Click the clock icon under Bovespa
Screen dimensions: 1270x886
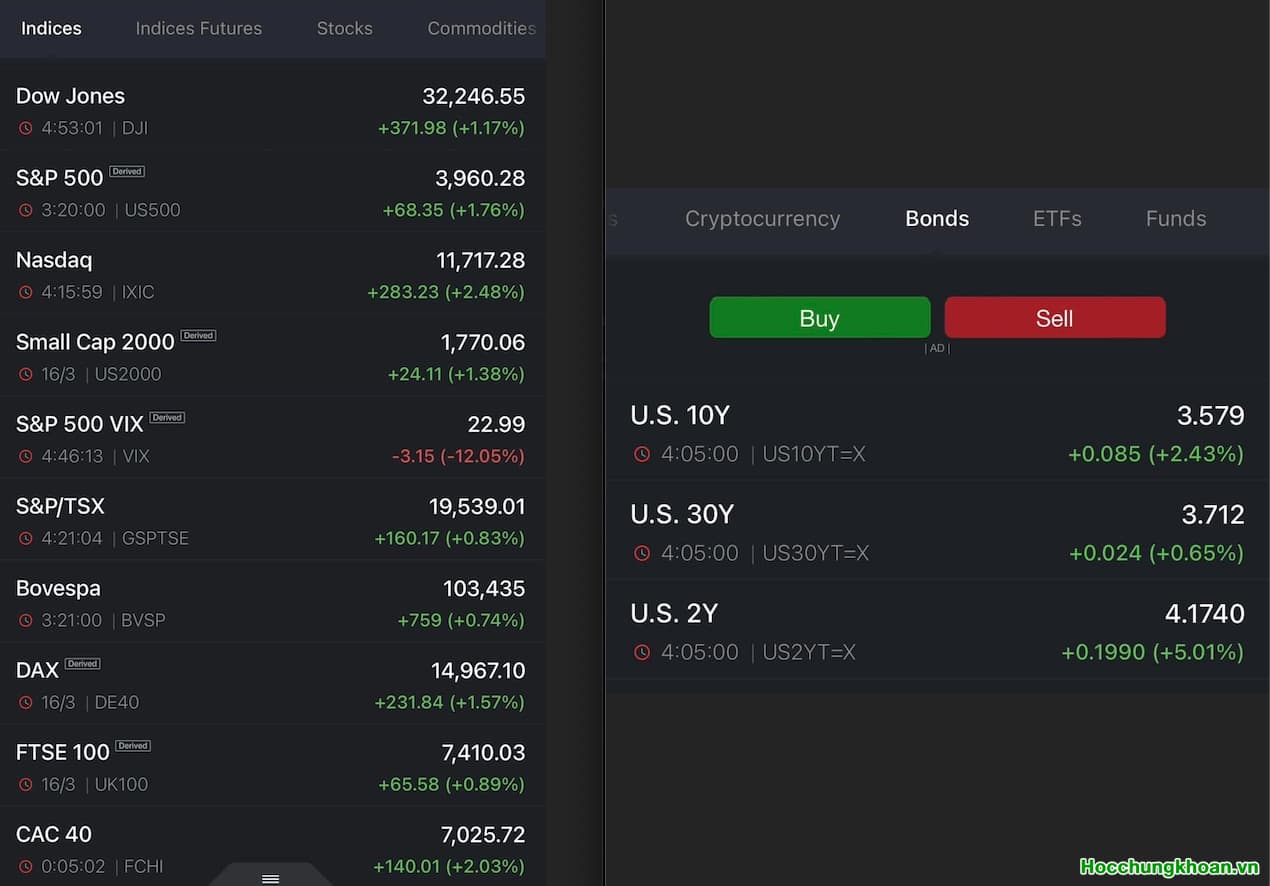(25, 620)
